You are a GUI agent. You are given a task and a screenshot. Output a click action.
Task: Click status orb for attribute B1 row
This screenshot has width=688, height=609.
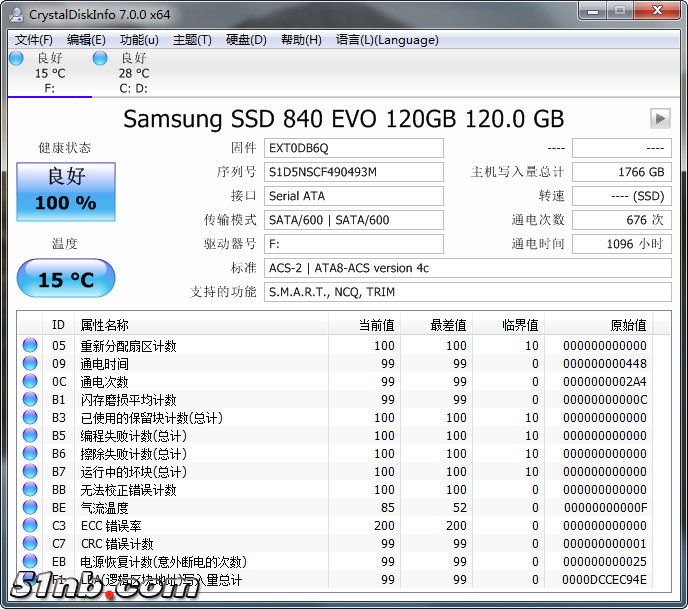pos(30,400)
